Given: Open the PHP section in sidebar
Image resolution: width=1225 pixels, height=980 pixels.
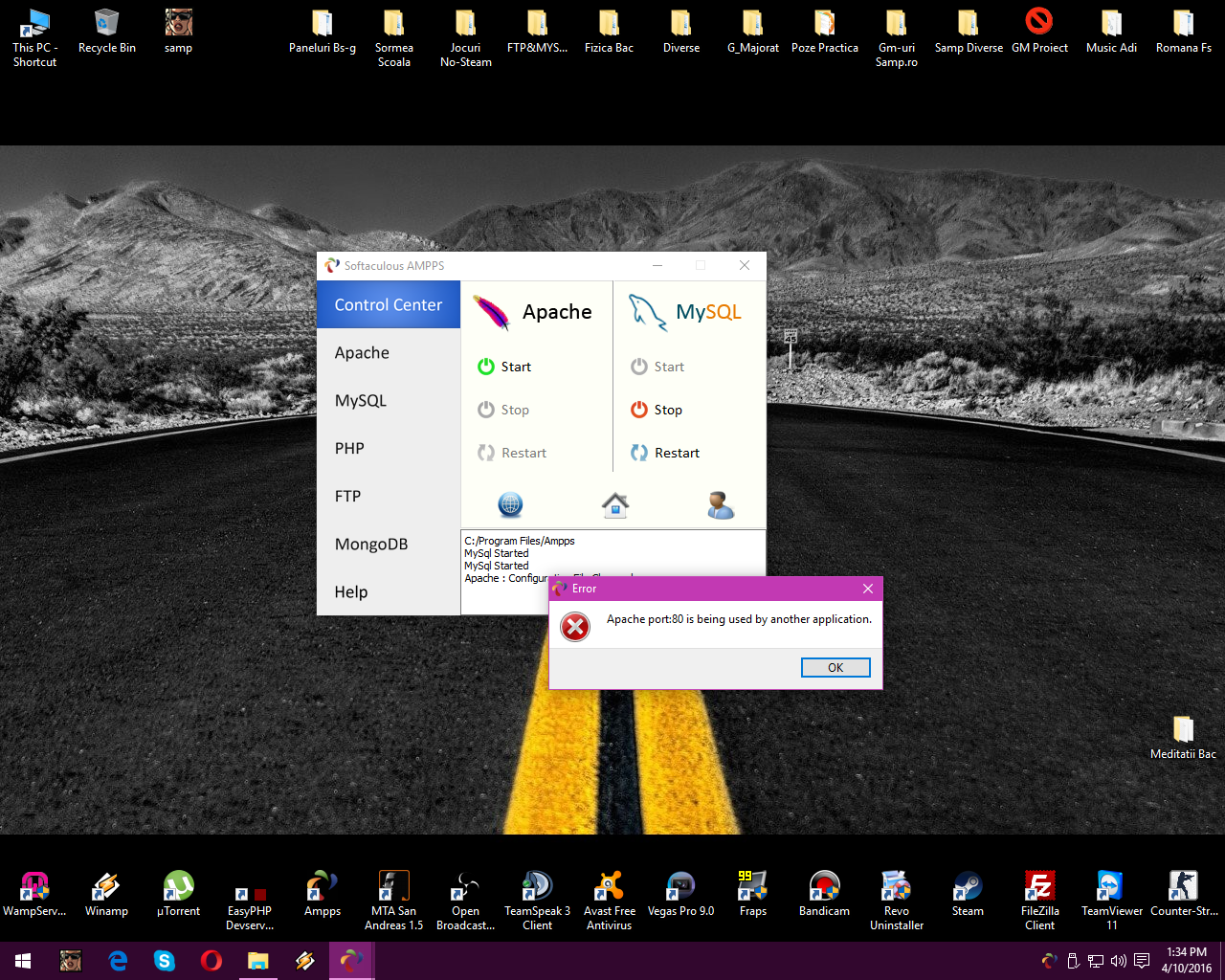Looking at the screenshot, I should click(389, 448).
